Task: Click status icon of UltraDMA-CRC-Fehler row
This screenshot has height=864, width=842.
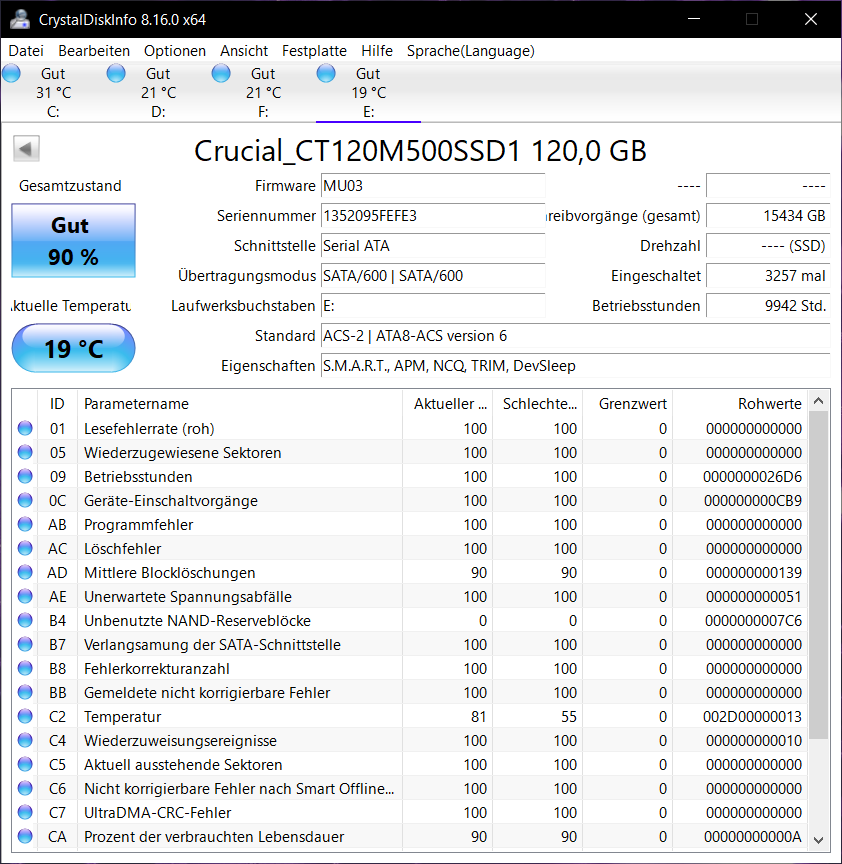Action: [25, 812]
